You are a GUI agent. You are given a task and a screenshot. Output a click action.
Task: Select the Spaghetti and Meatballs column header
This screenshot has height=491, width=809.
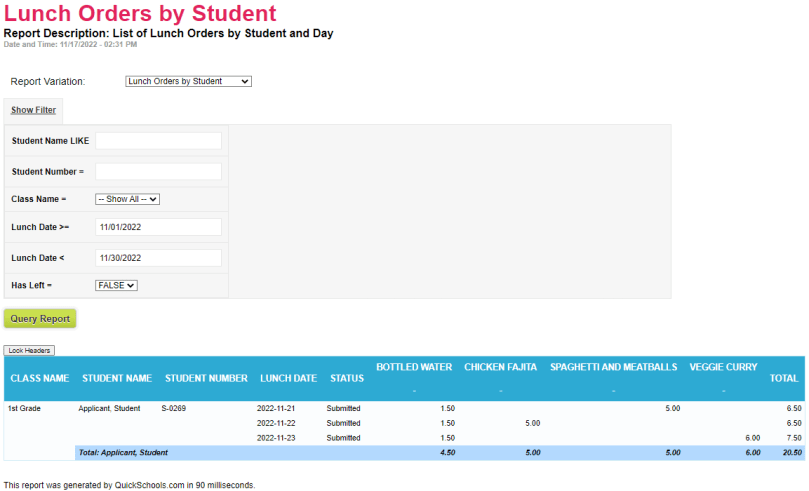point(614,367)
